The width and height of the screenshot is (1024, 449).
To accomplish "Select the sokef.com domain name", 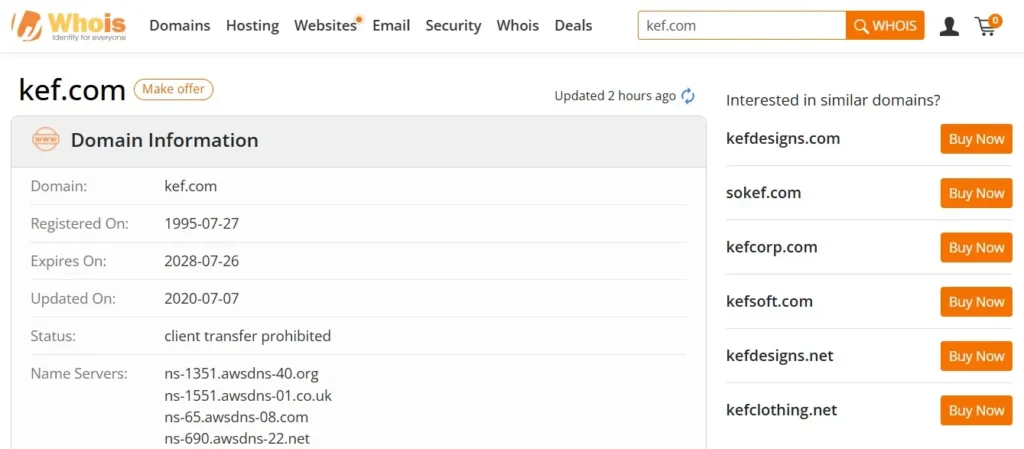I will click(x=763, y=193).
